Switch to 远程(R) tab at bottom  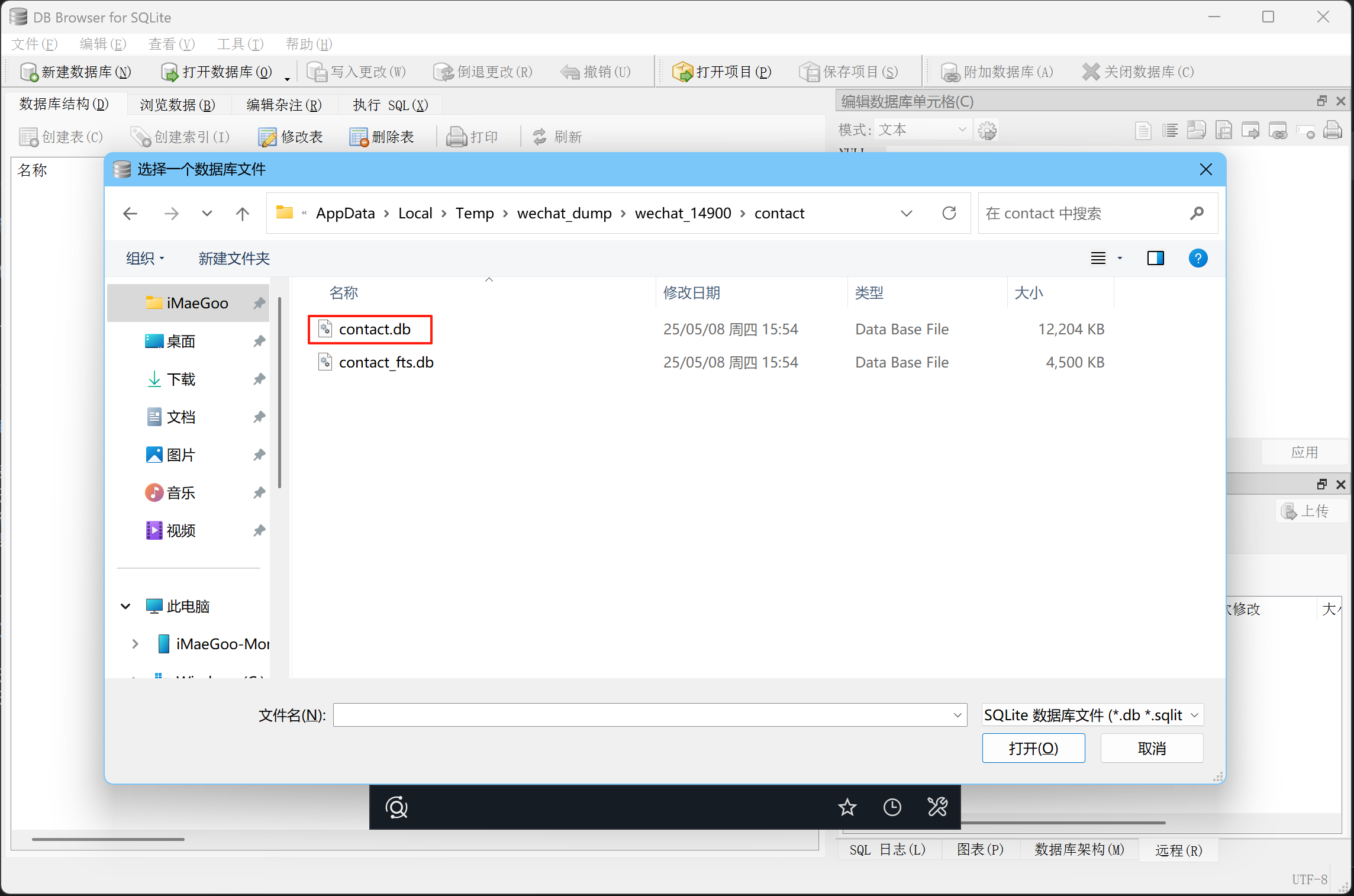(x=1178, y=850)
